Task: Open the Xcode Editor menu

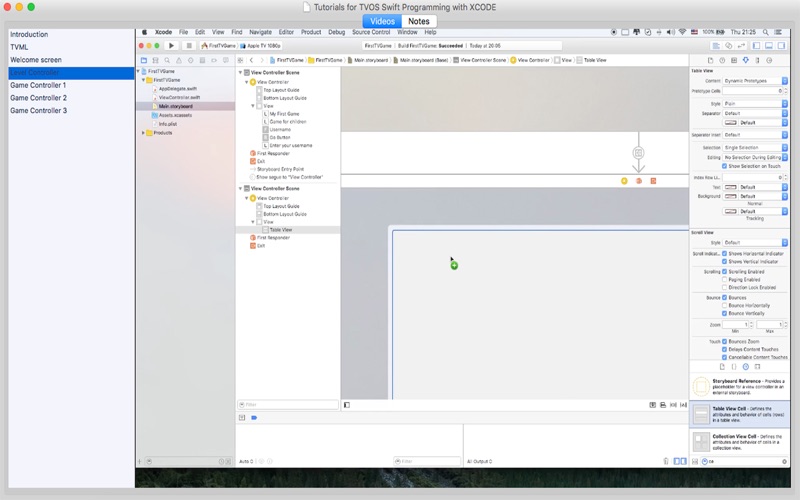Action: click(286, 32)
